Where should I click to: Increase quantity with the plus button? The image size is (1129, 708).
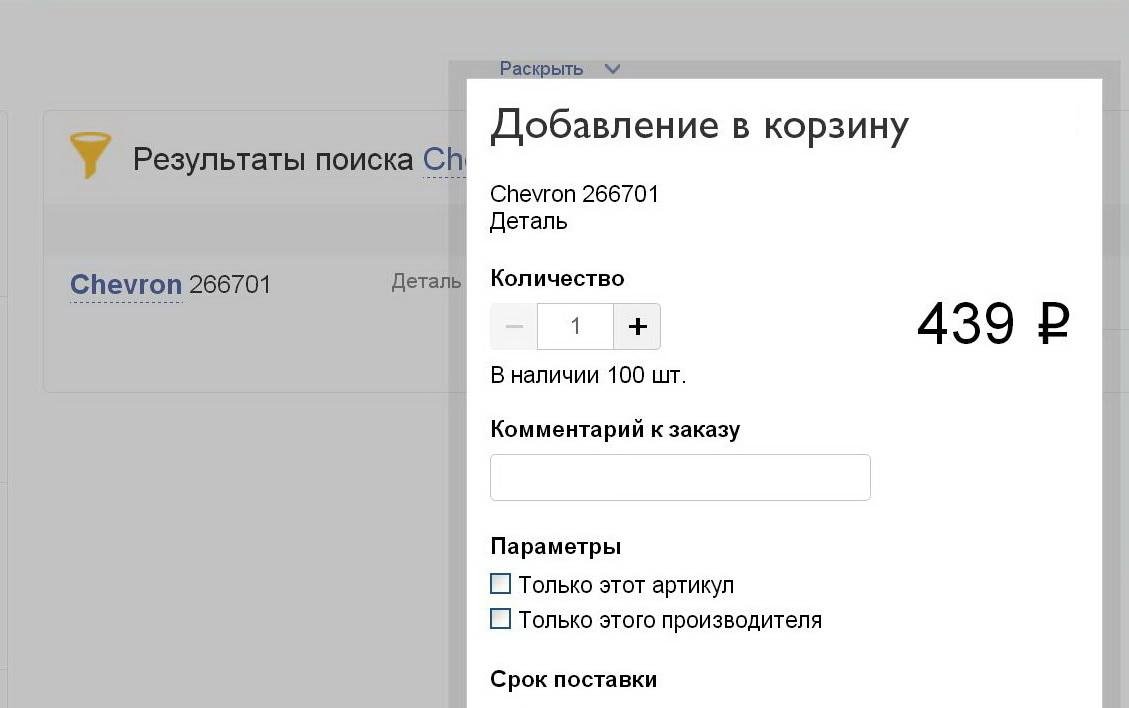pos(637,326)
